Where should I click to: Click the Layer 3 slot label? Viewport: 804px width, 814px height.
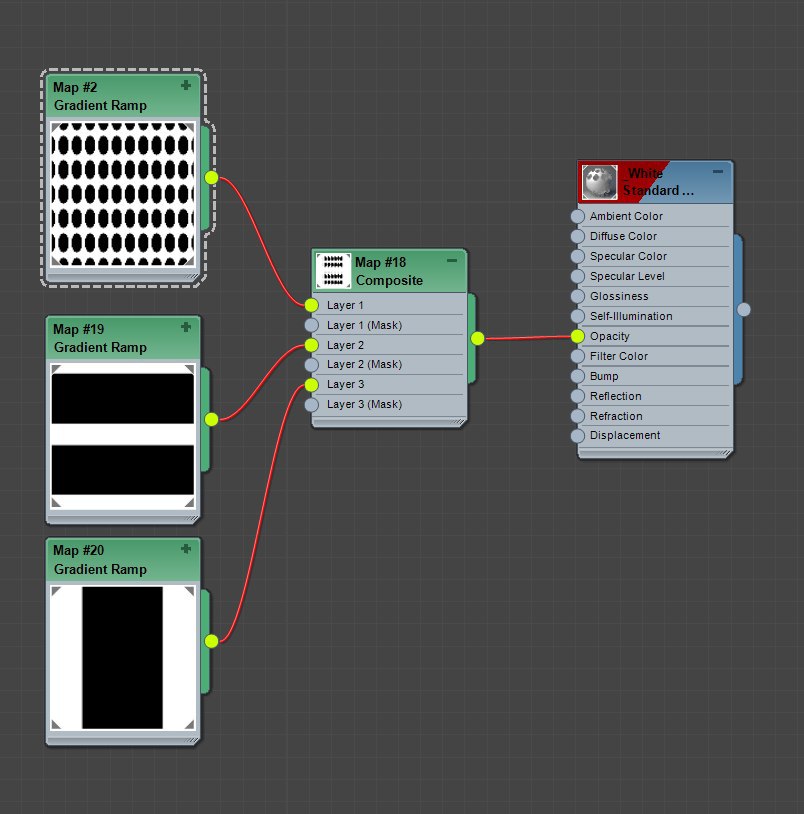click(345, 385)
